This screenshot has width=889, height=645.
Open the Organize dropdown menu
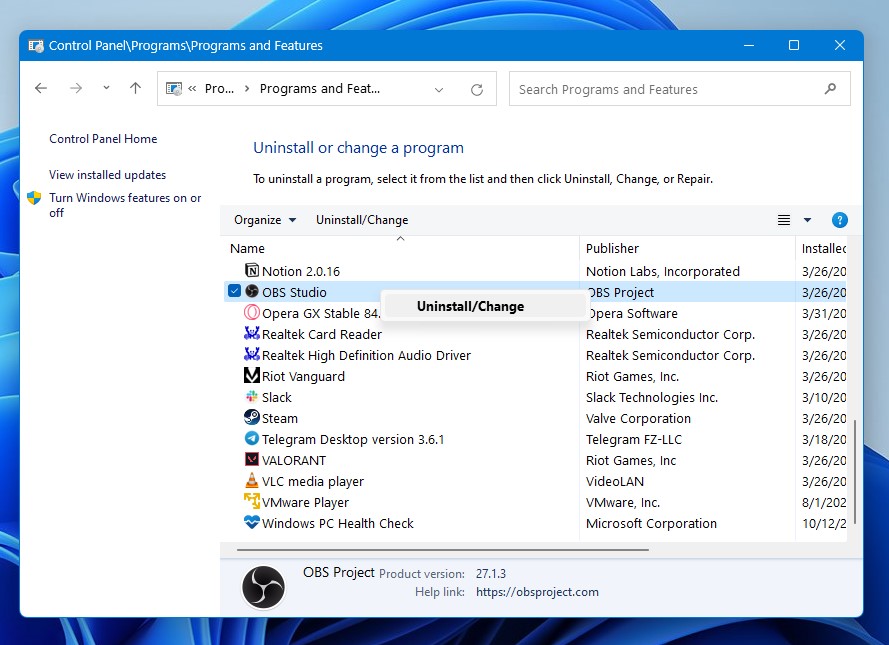[265, 220]
